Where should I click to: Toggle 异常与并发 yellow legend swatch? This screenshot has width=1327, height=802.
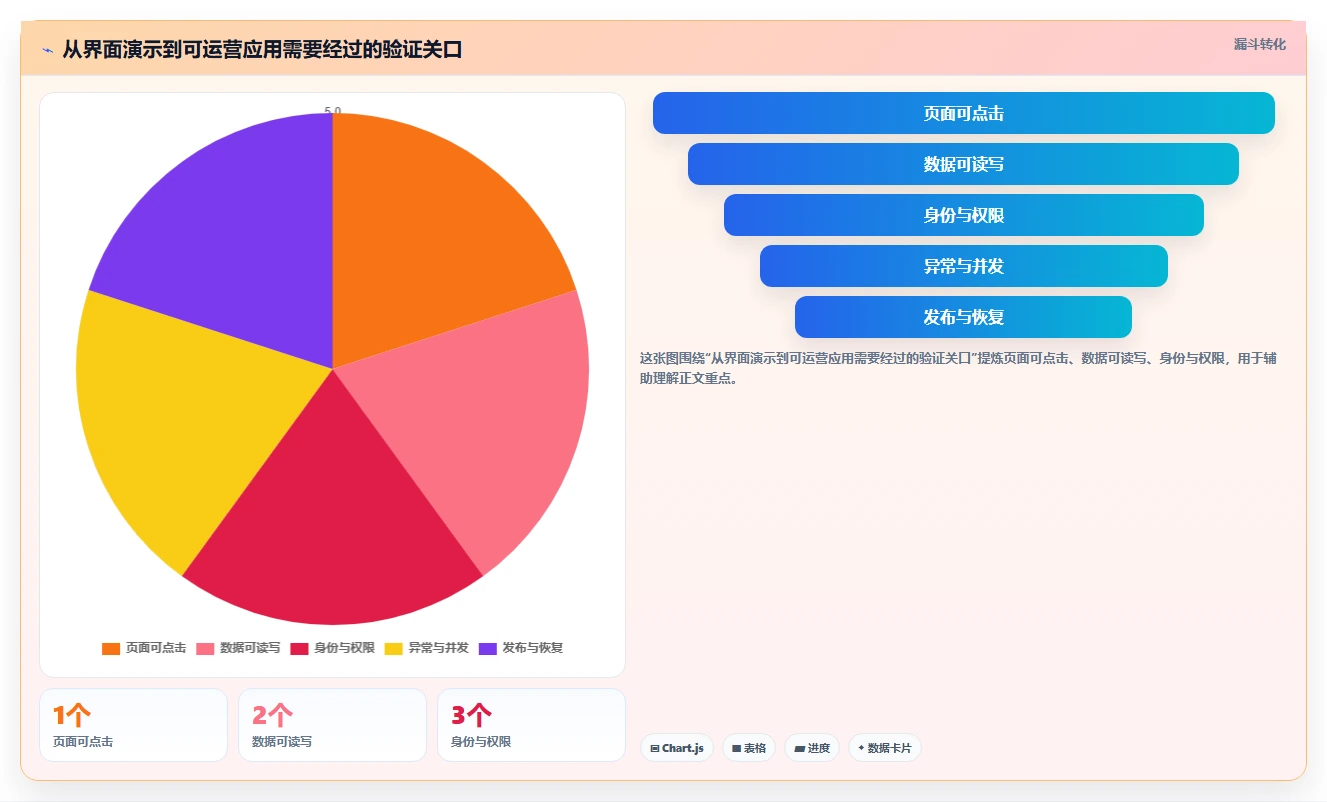[x=394, y=648]
